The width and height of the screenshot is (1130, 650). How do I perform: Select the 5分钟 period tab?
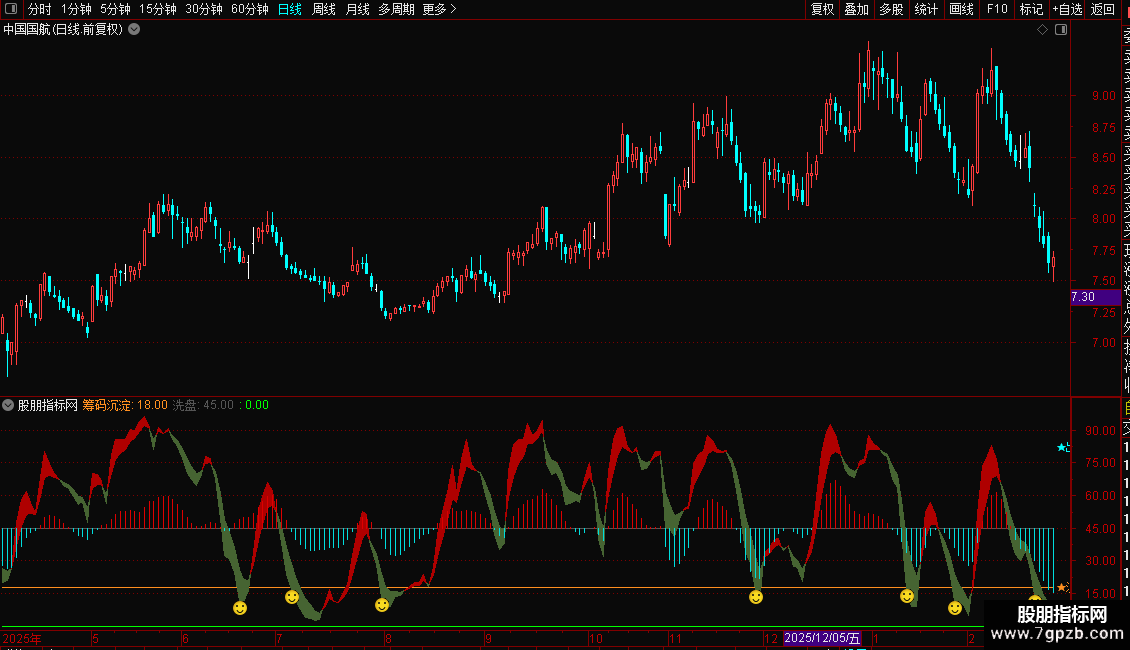[x=115, y=9]
